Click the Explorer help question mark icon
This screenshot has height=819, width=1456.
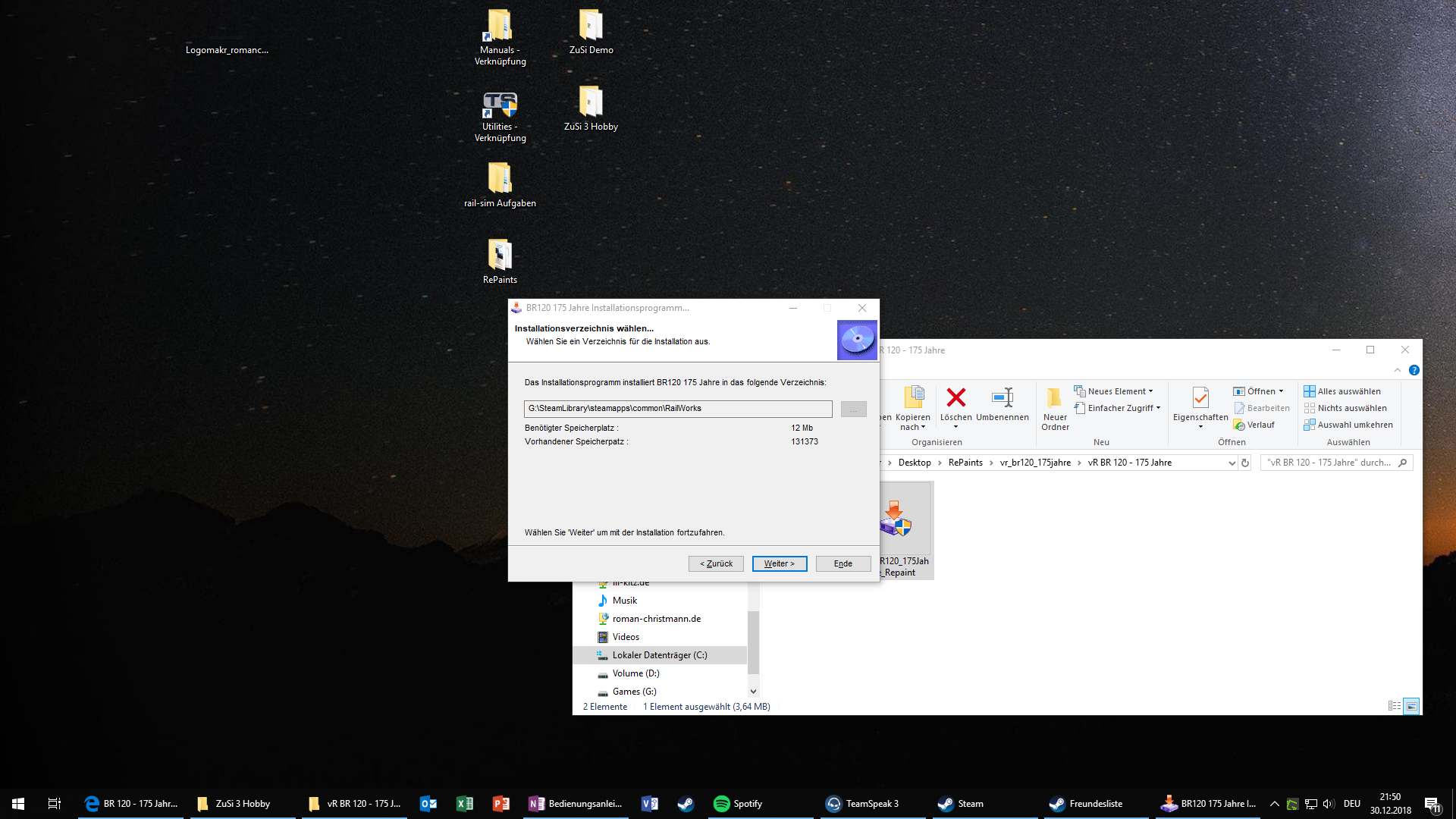click(x=1414, y=370)
